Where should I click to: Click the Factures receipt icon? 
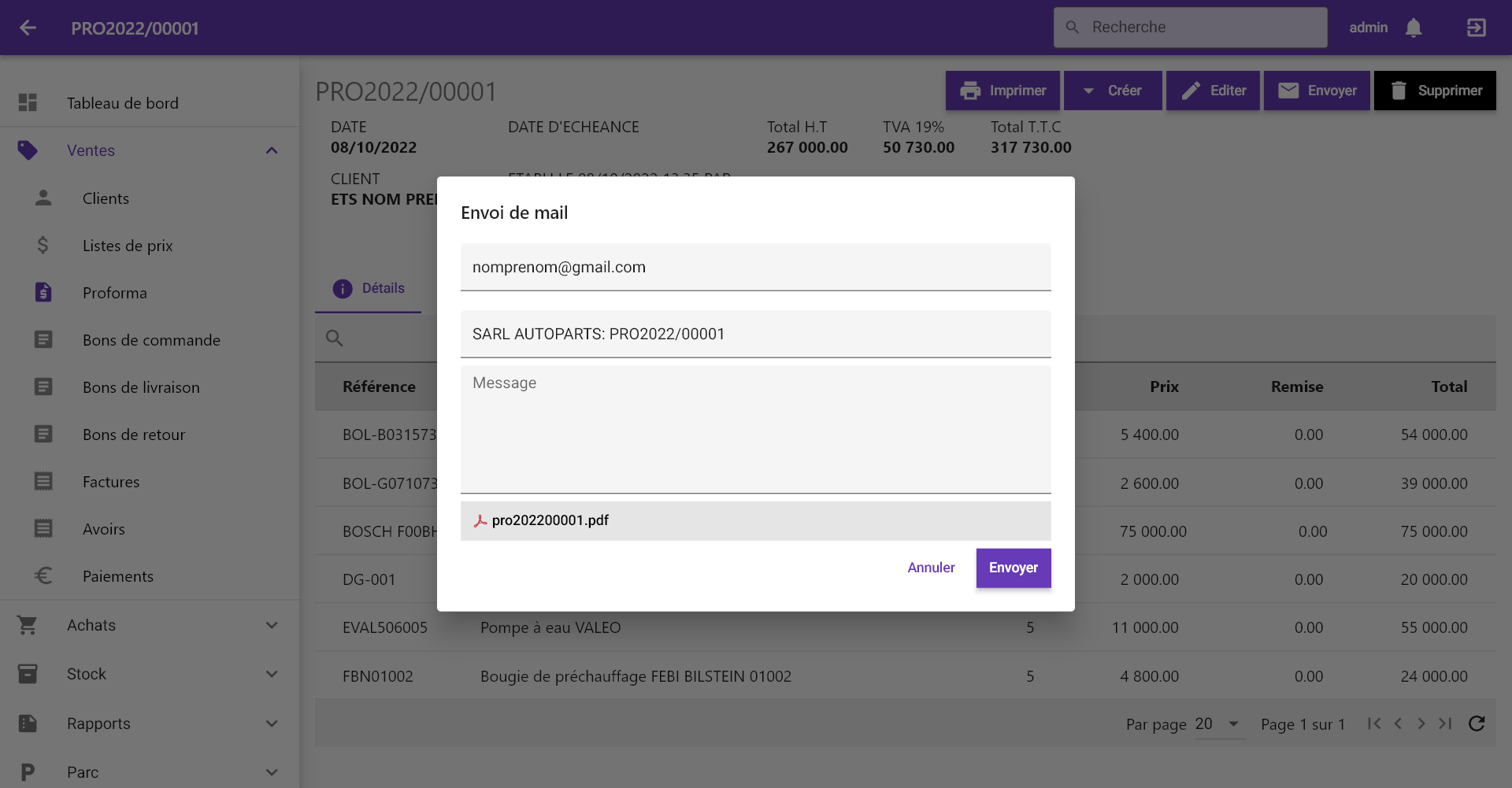click(x=43, y=482)
